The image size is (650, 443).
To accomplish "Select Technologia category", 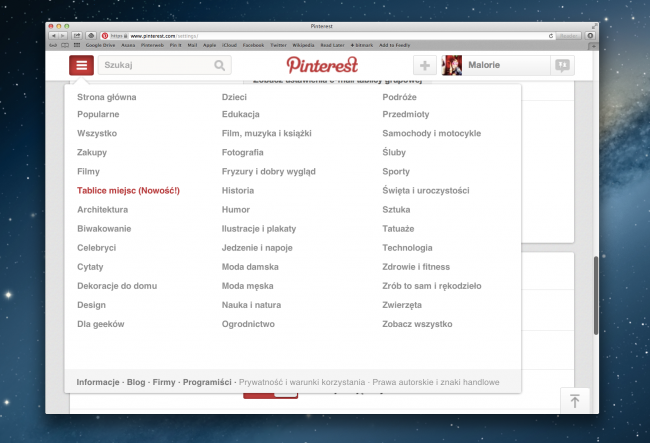I will (407, 248).
